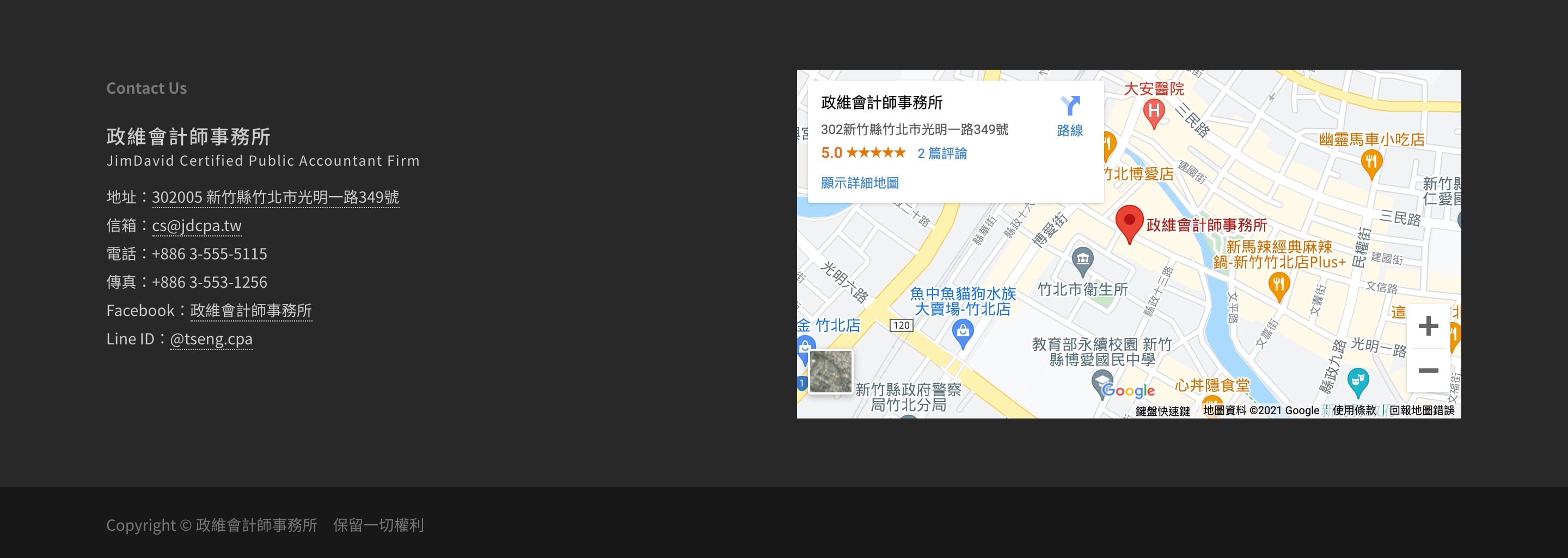The image size is (1568, 558).
Task: Zoom out the map with minus button
Action: click(1428, 371)
